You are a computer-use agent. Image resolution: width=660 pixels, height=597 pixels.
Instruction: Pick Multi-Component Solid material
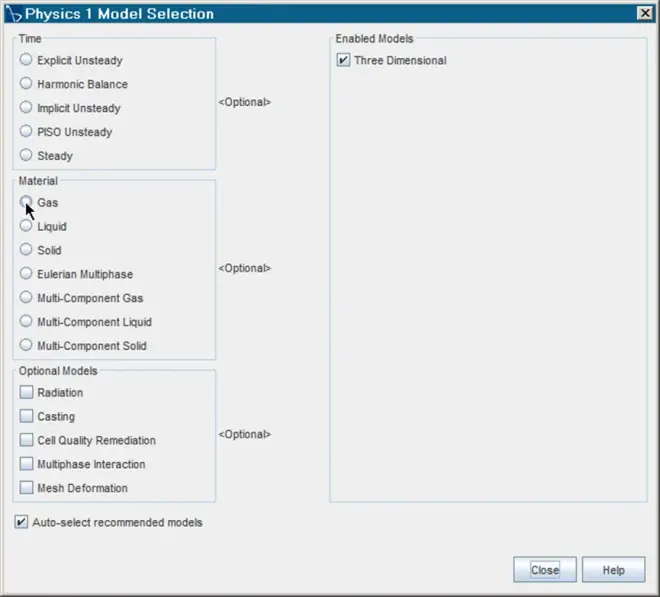click(x=26, y=345)
